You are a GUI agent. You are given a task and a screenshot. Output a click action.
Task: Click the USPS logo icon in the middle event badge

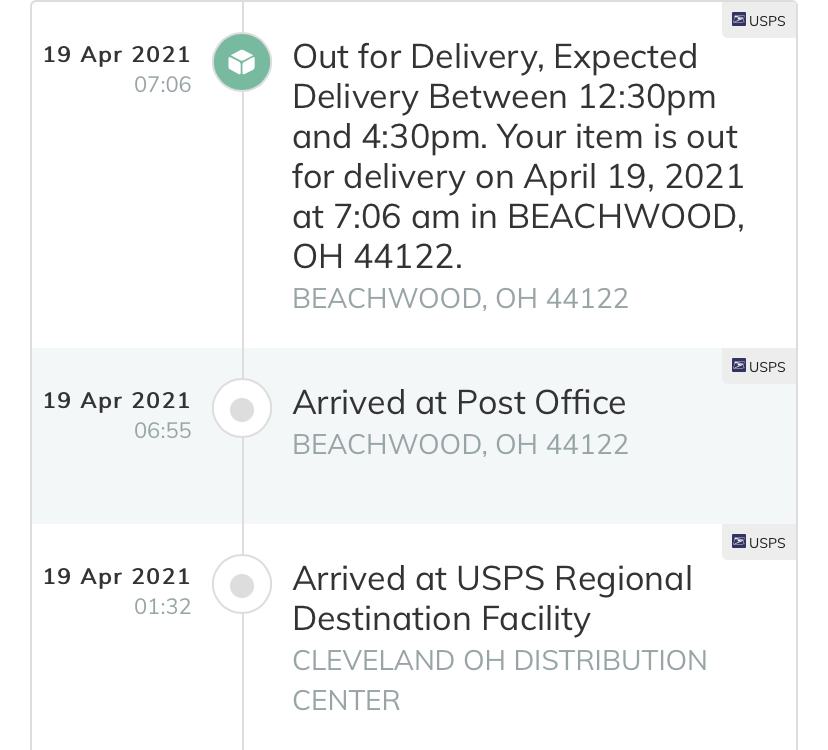[x=739, y=365]
